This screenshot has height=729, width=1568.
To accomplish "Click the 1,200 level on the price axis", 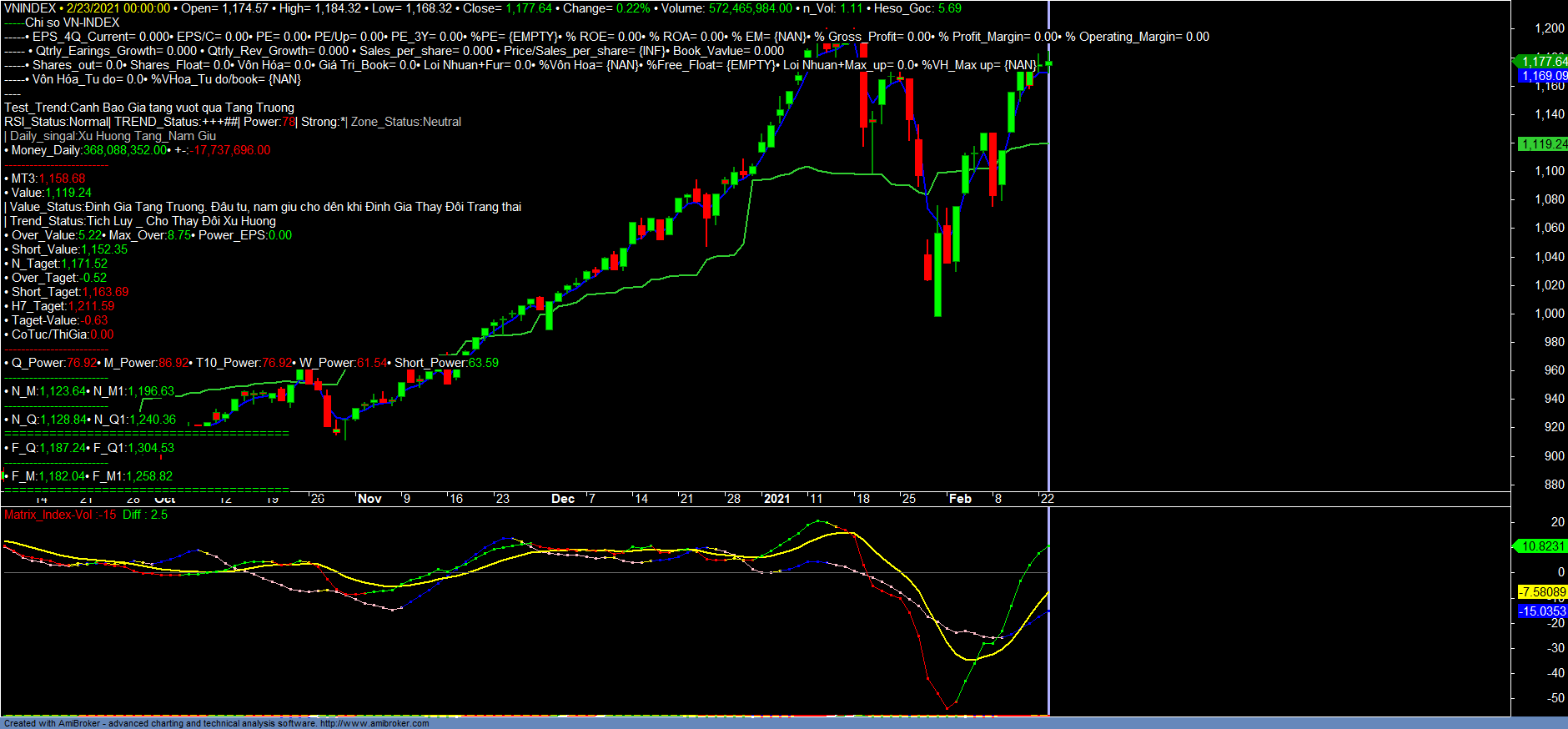I will tap(1550, 28).
